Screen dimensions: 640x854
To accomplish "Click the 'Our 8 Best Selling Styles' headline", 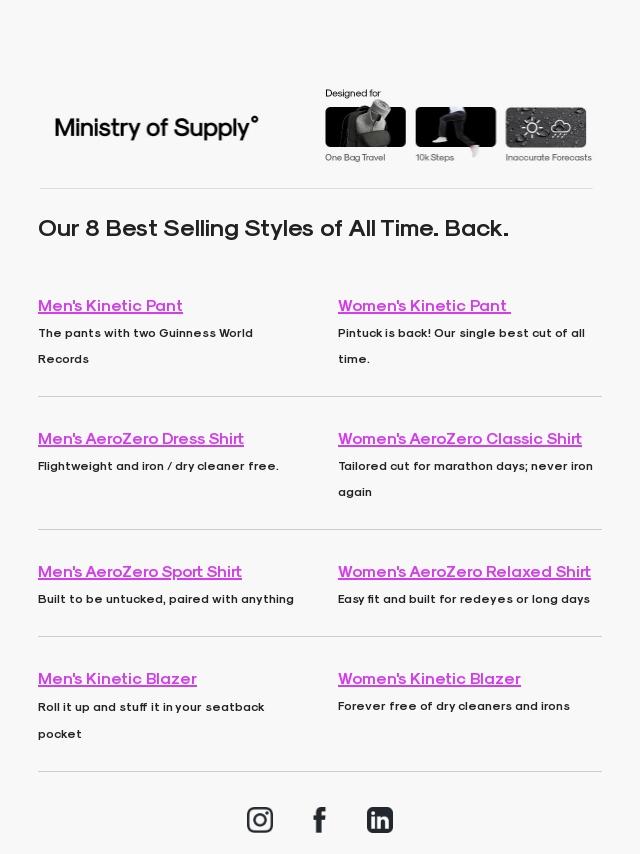I will 273,228.
